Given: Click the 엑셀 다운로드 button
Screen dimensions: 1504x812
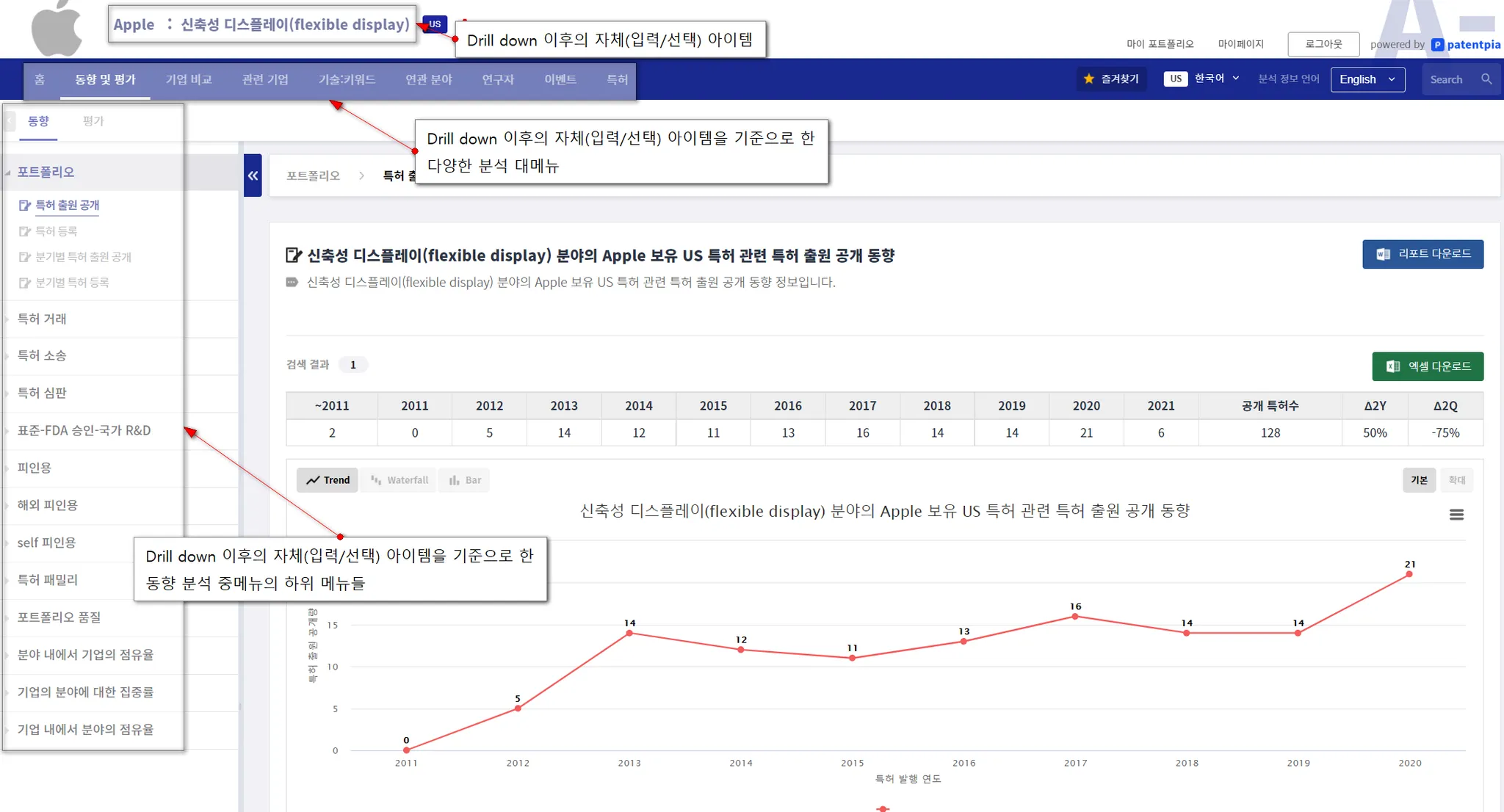Looking at the screenshot, I should (x=1427, y=366).
